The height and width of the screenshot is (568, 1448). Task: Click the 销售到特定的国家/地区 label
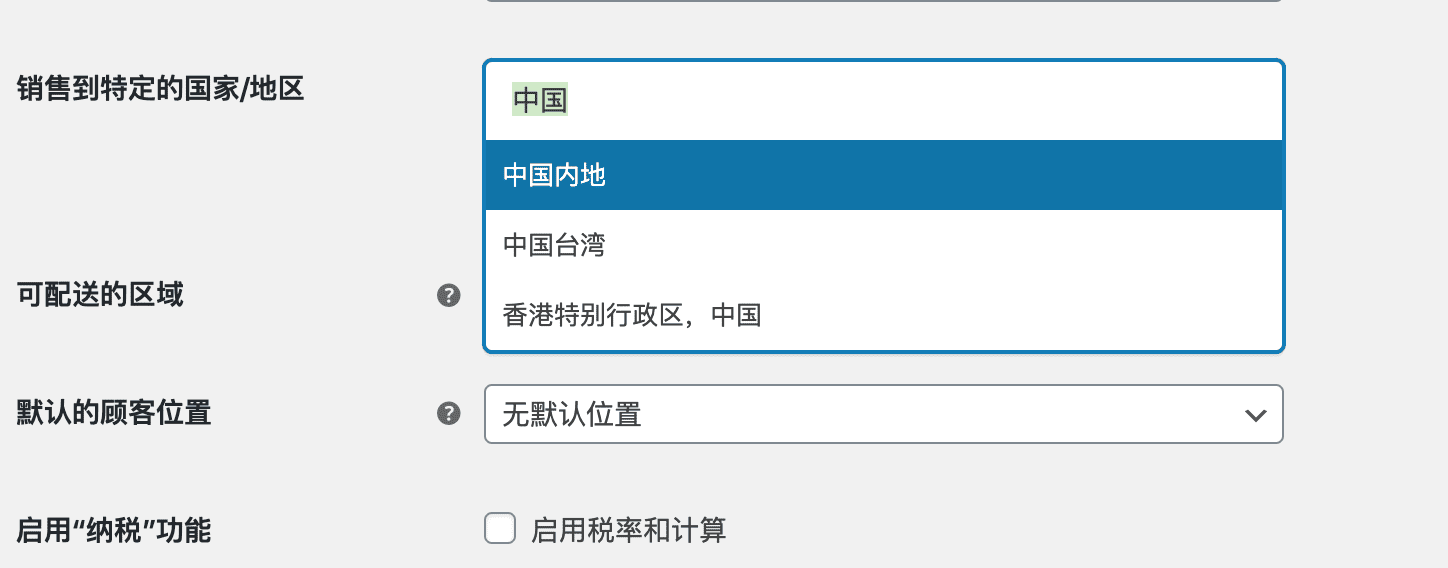tap(160, 89)
